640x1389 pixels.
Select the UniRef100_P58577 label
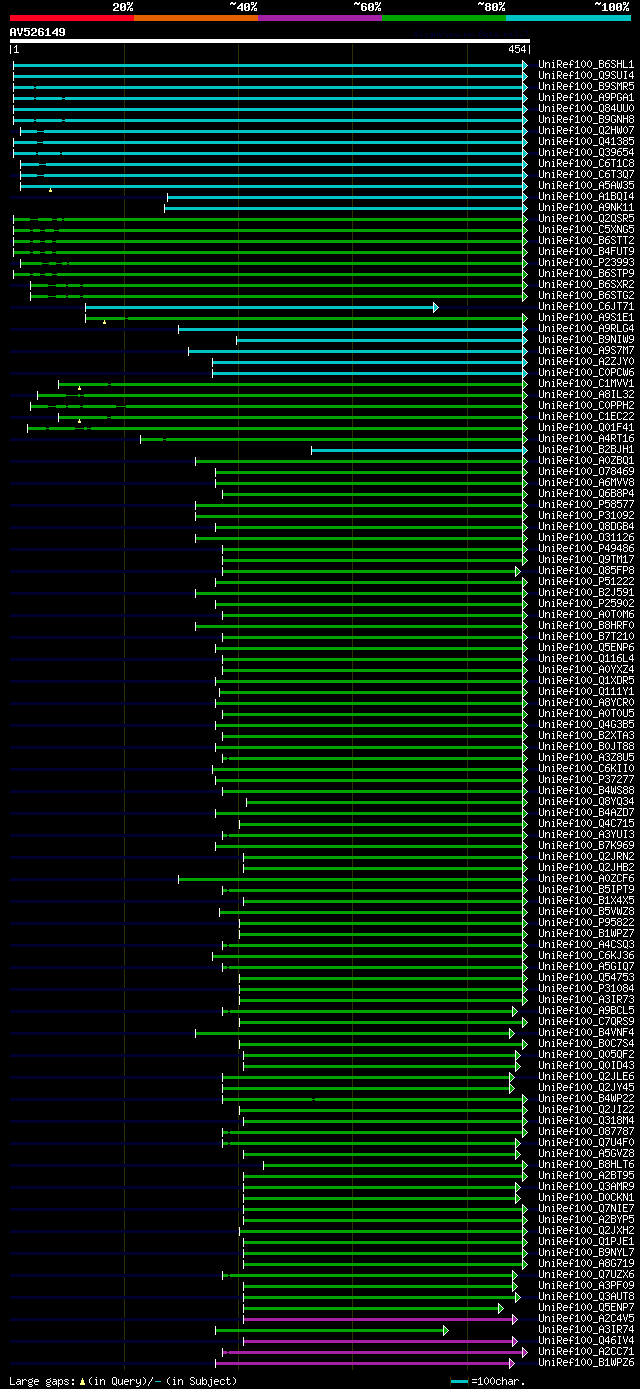[x=586, y=504]
